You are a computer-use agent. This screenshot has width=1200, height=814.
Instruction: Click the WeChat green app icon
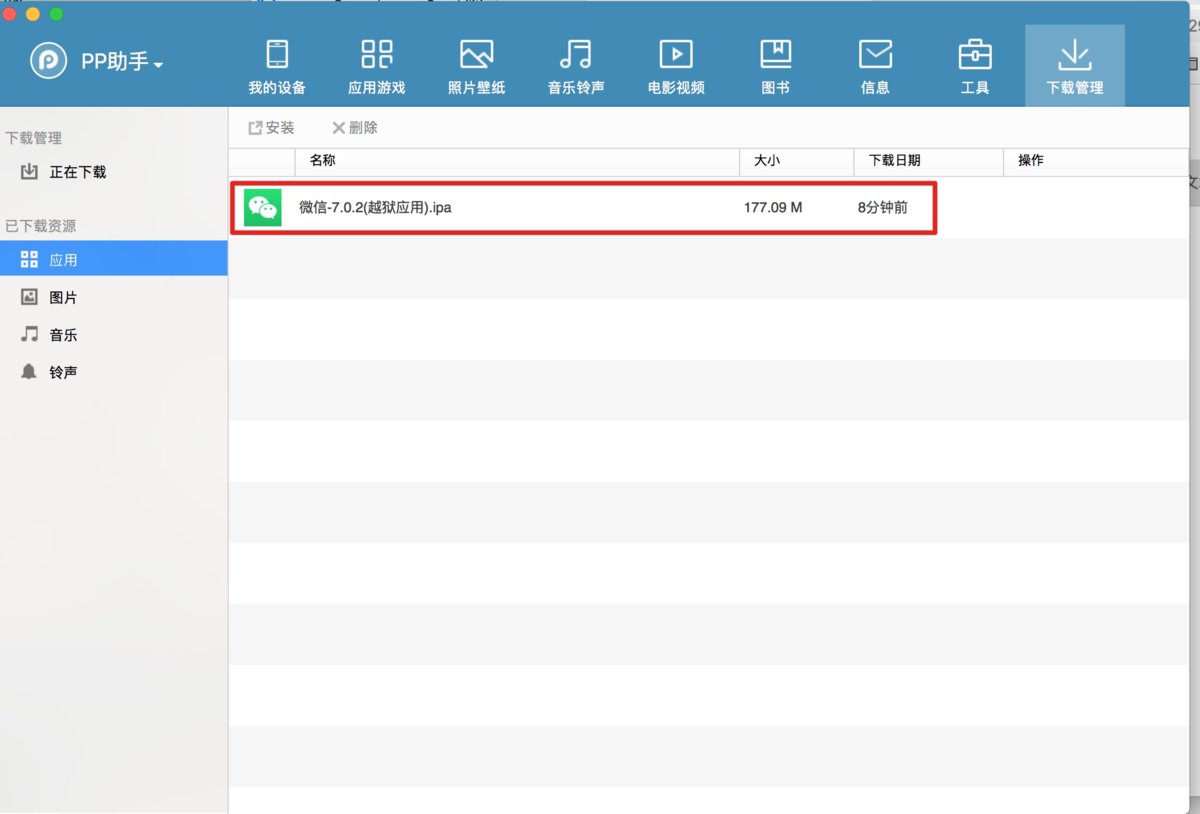click(263, 208)
